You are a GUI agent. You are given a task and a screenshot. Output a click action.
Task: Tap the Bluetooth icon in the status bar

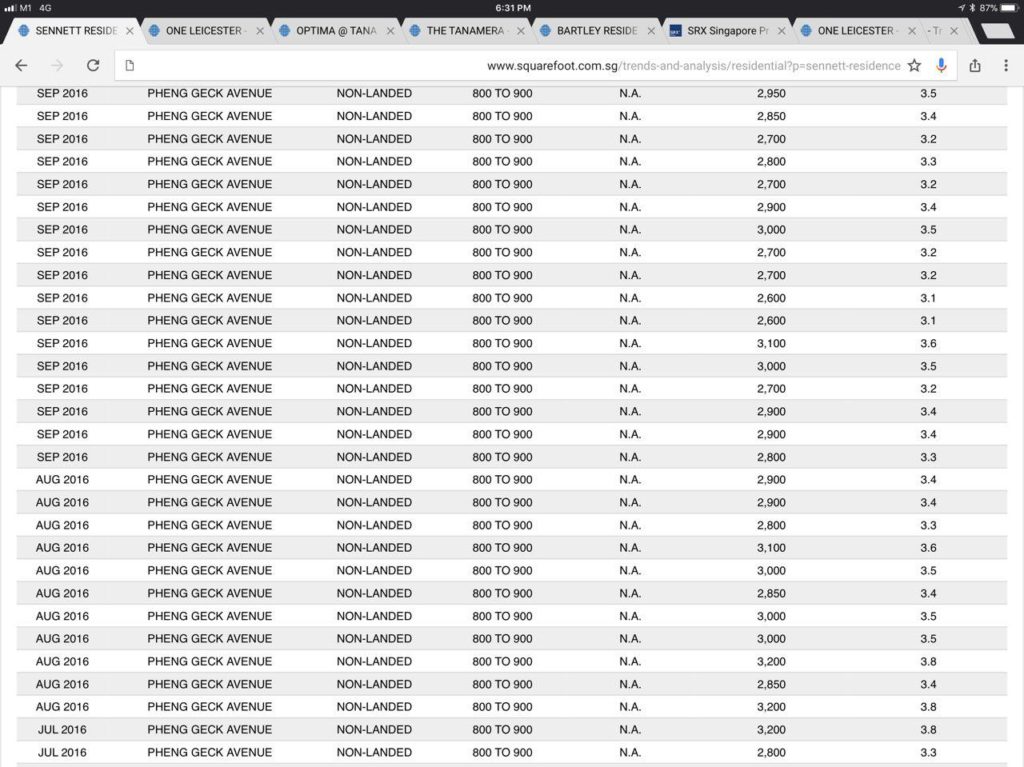[972, 8]
